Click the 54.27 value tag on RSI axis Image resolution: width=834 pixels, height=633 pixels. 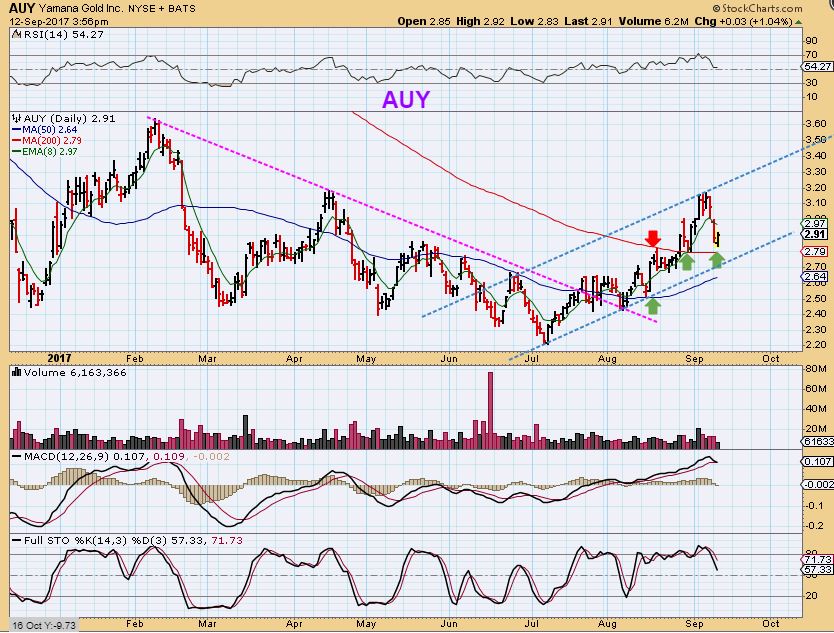coord(818,66)
